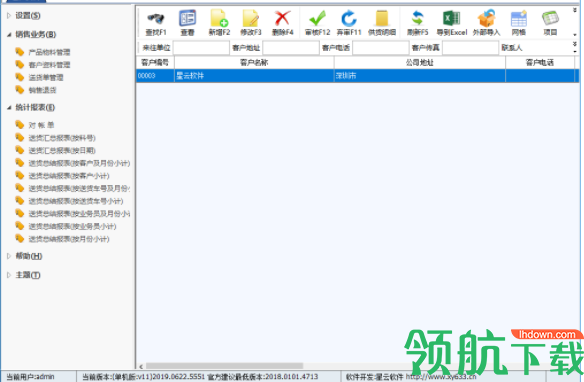Viewport: 584px width, 382px height.
Task: Click the tag icon beside 送货单管理
Action: pos(20,77)
